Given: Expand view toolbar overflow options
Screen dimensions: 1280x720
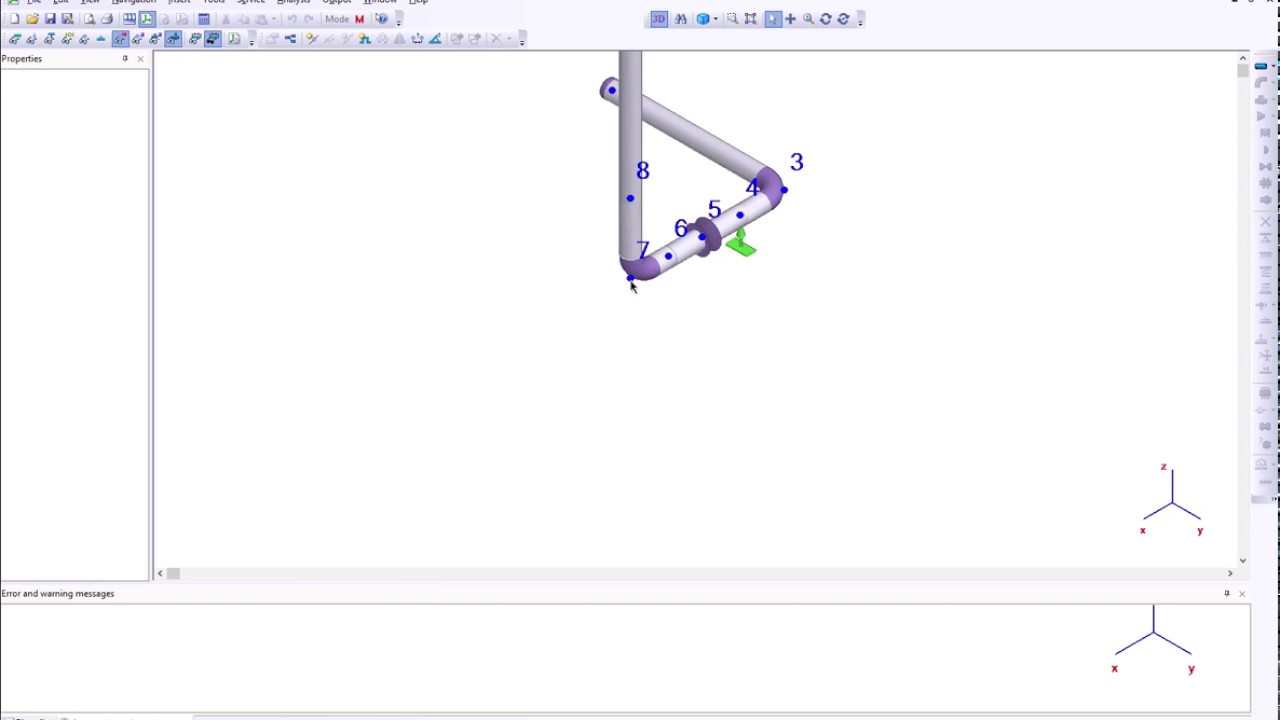Looking at the screenshot, I should pos(860,19).
